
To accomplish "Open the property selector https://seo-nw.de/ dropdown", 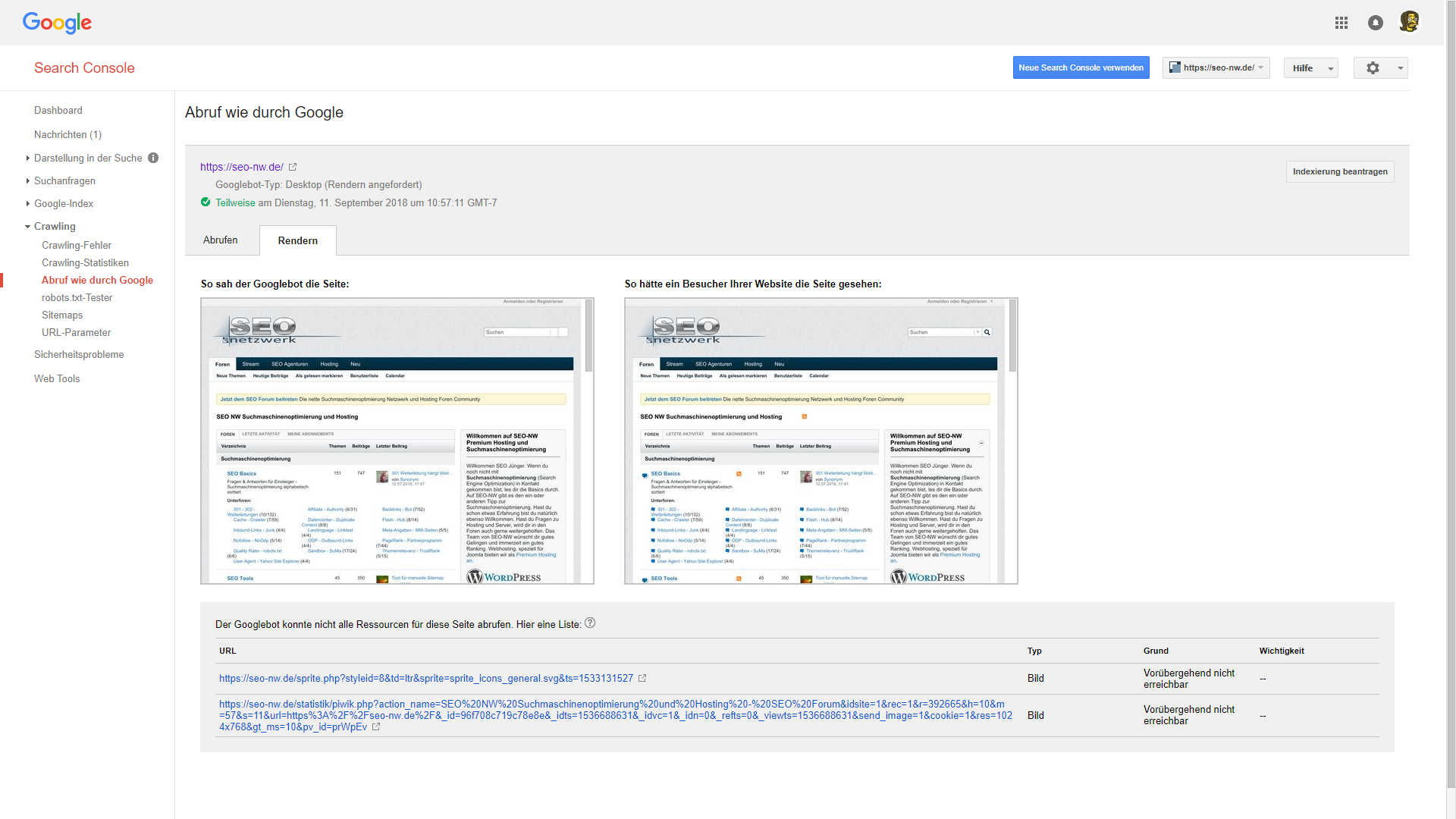I will click(1216, 68).
